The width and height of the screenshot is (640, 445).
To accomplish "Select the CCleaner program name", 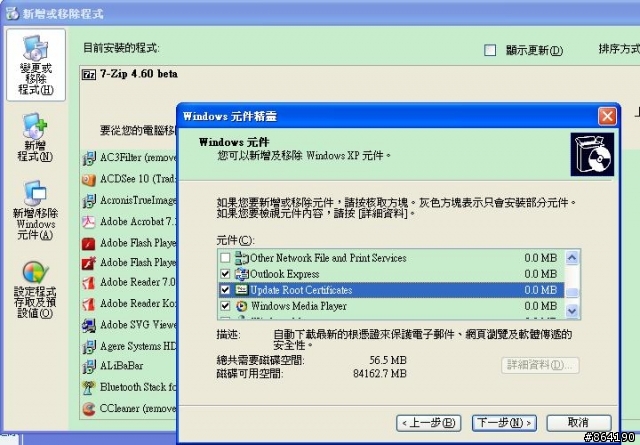I will coord(138,409).
